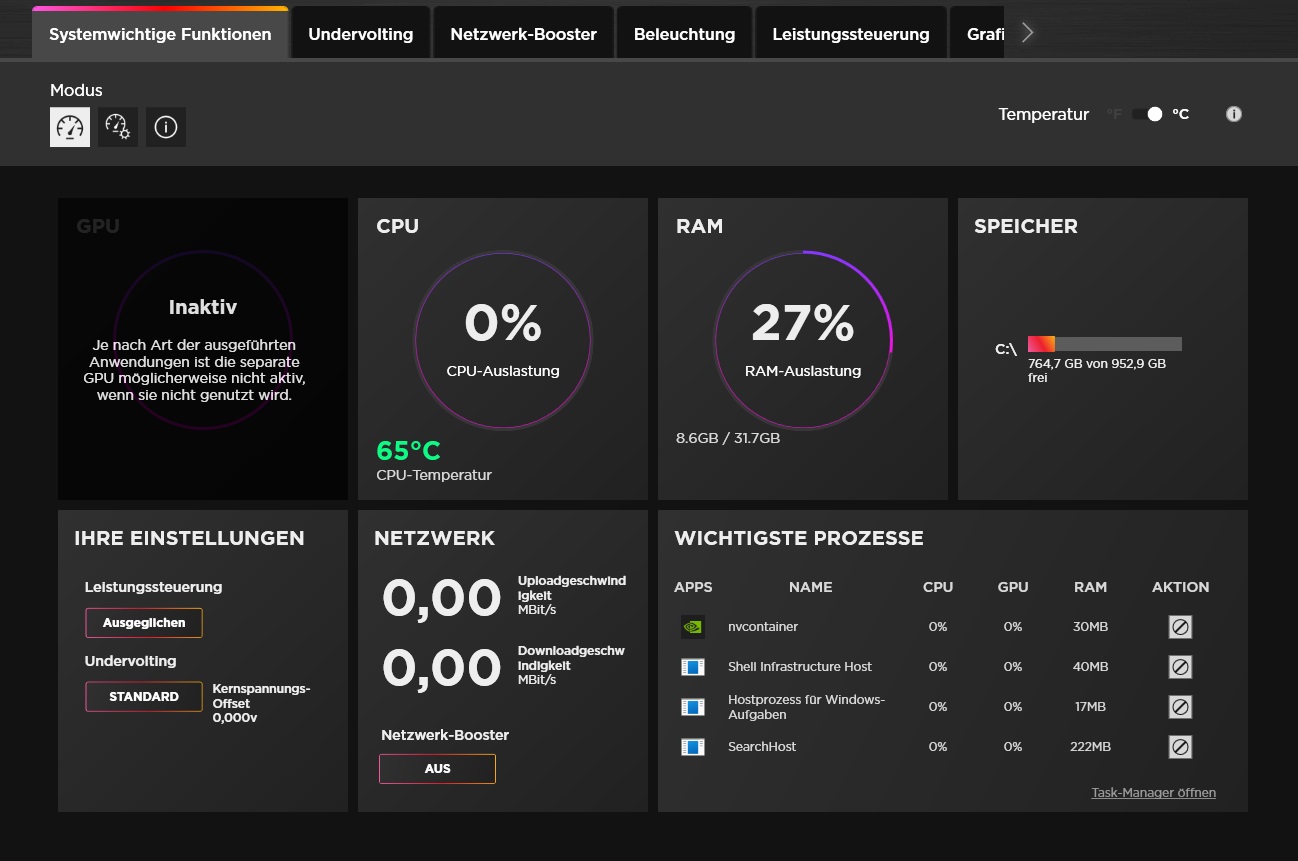
Task: Click the NVIDIA icon next to nvcontainer
Action: tap(692, 627)
